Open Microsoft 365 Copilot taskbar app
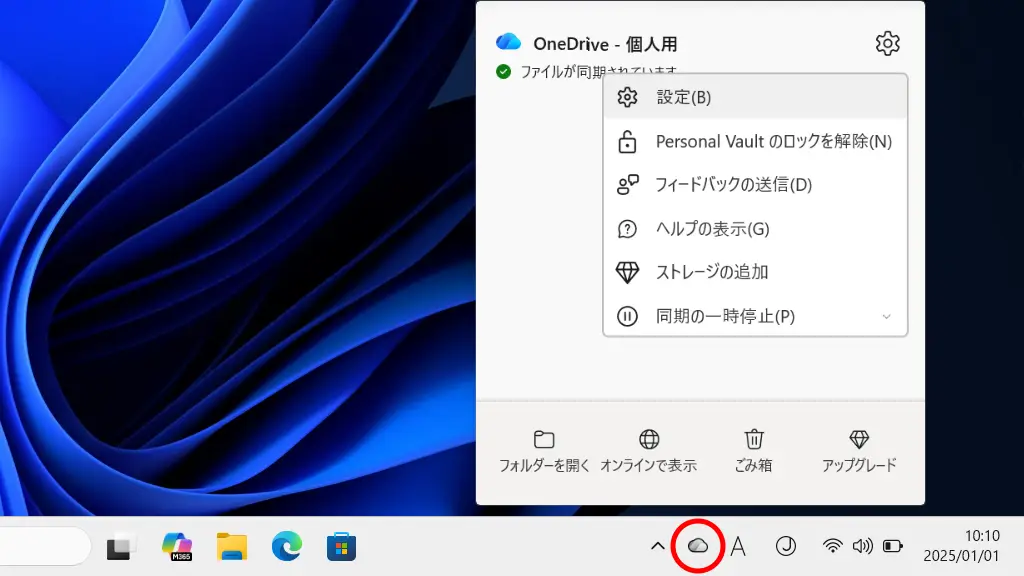 pyautogui.click(x=177, y=546)
